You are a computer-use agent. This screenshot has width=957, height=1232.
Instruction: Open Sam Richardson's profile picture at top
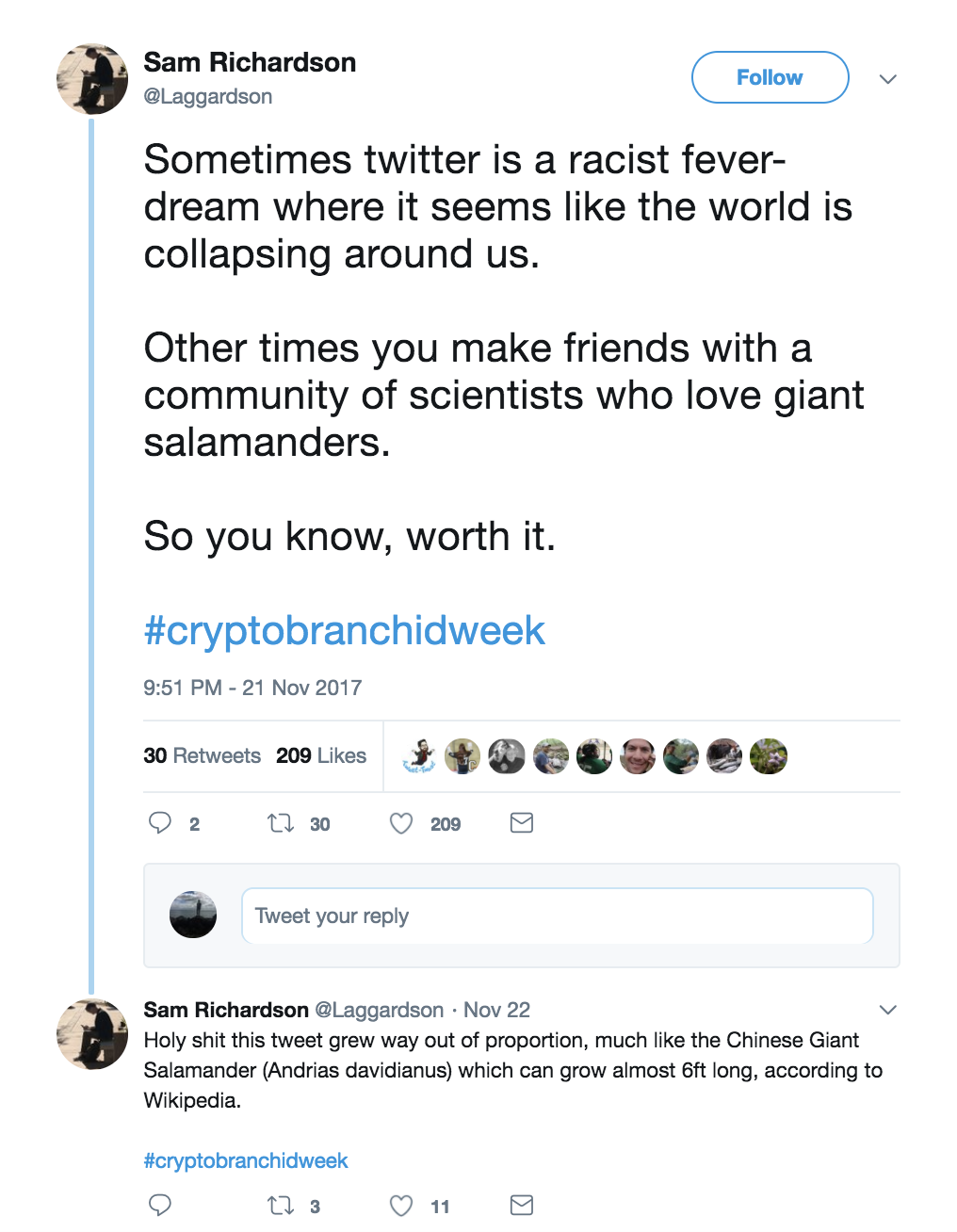pos(92,79)
